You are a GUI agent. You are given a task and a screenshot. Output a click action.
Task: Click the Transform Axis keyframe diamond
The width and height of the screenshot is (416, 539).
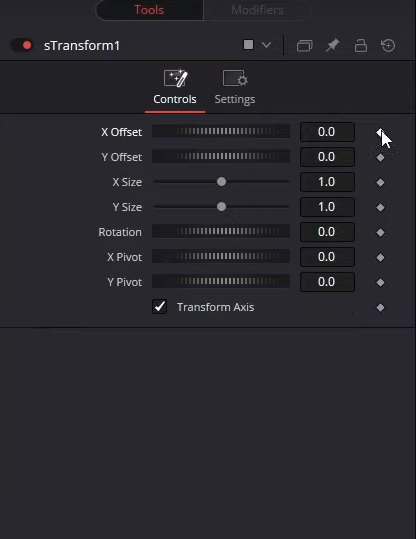coord(380,308)
